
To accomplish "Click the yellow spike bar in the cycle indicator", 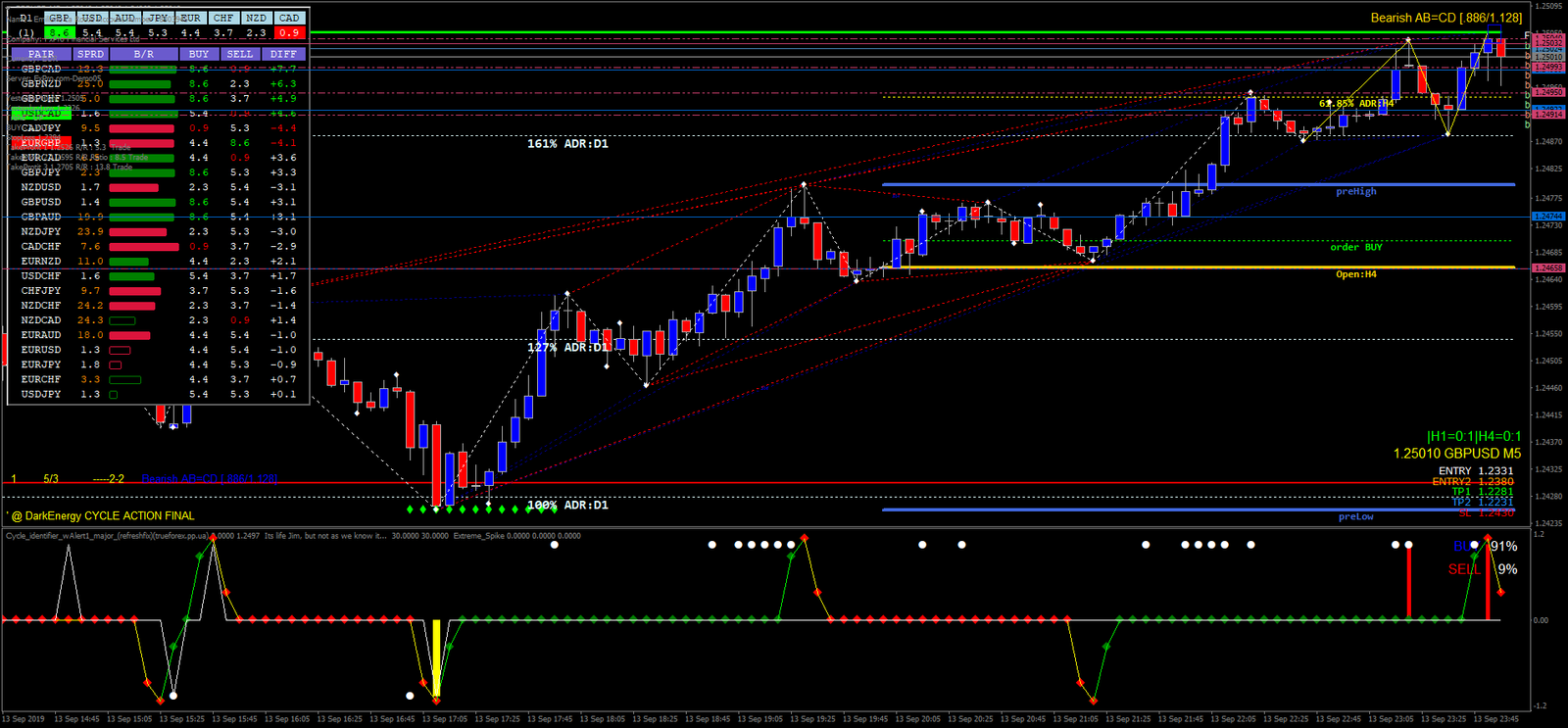I will [436, 656].
